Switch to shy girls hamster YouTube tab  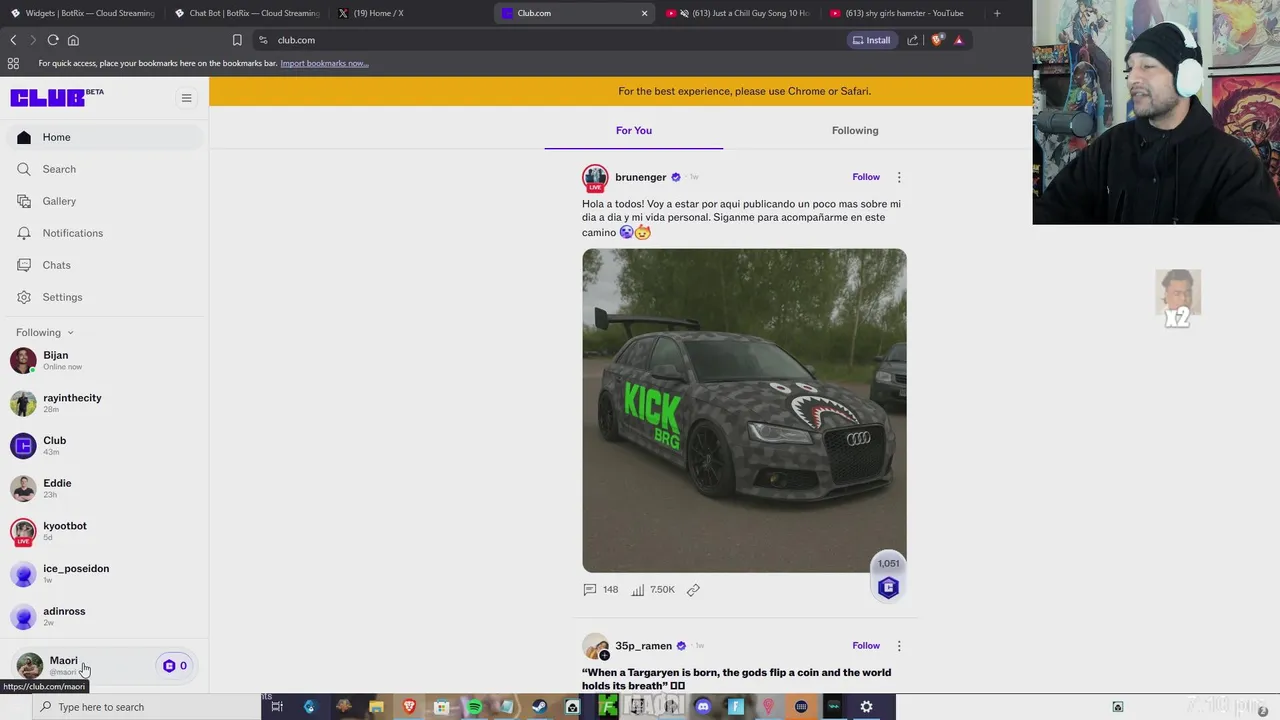pos(902,13)
